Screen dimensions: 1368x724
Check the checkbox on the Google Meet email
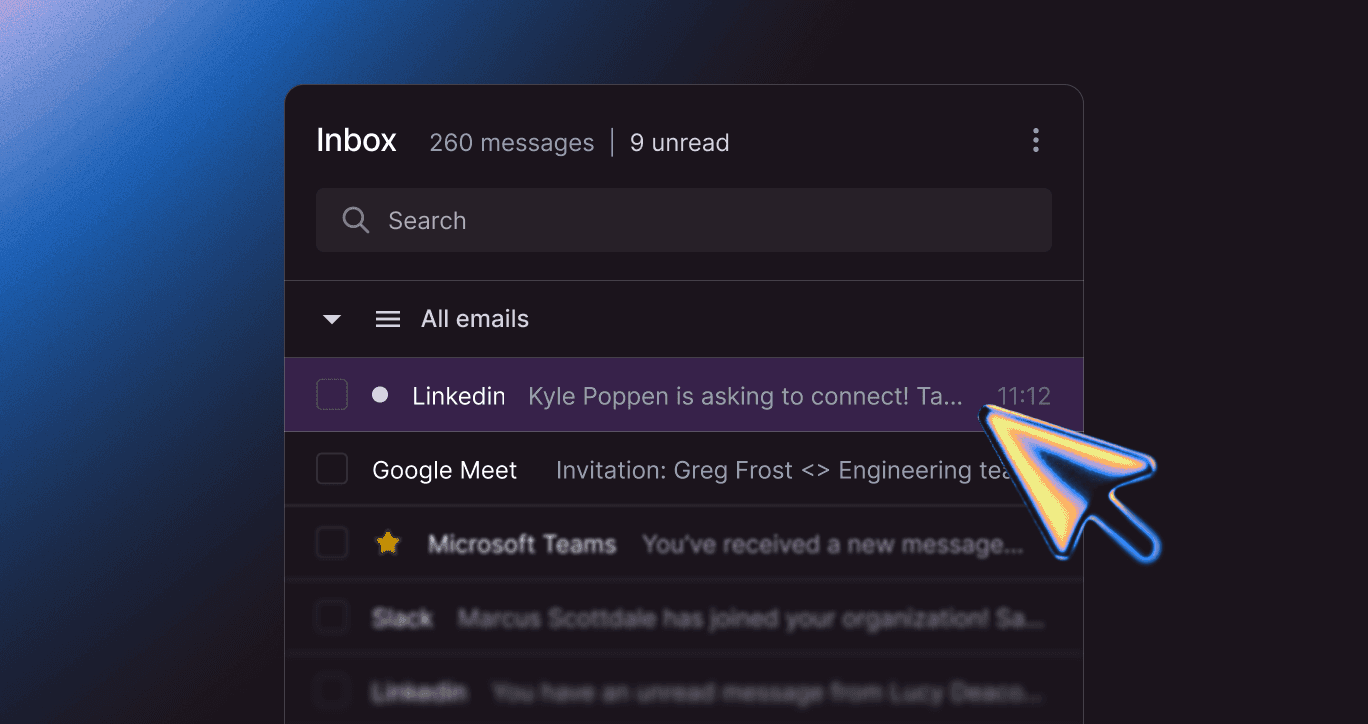coord(332,468)
